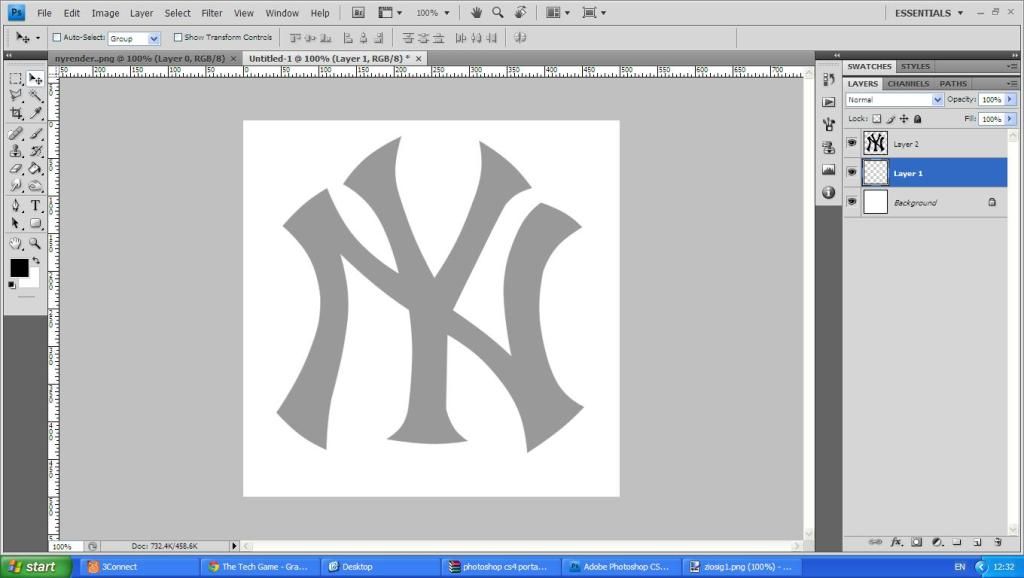Image resolution: width=1024 pixels, height=578 pixels.
Task: Launch Adobe Bridge from the top bar
Action: [x=358, y=12]
